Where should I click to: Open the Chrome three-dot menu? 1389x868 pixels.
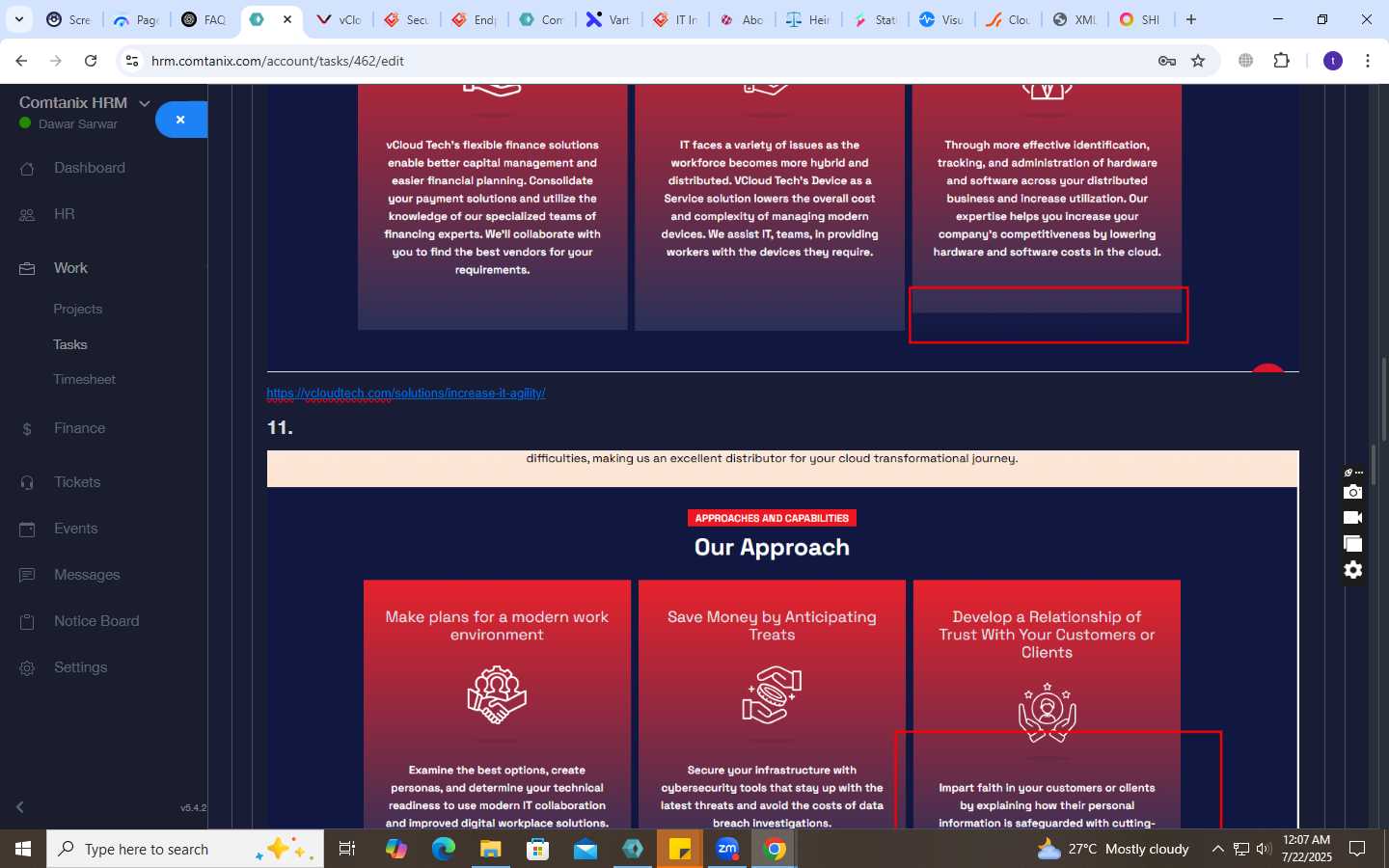click(x=1368, y=61)
